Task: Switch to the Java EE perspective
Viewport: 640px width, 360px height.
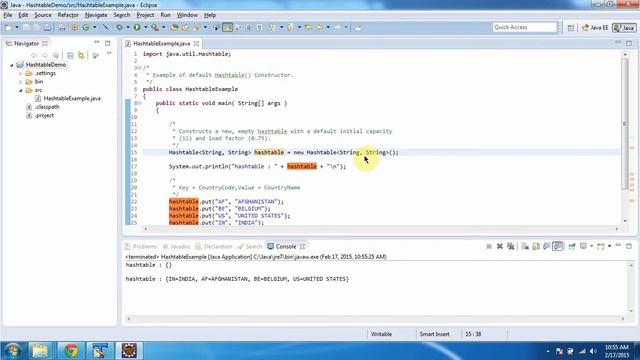Action: pyautogui.click(x=595, y=28)
